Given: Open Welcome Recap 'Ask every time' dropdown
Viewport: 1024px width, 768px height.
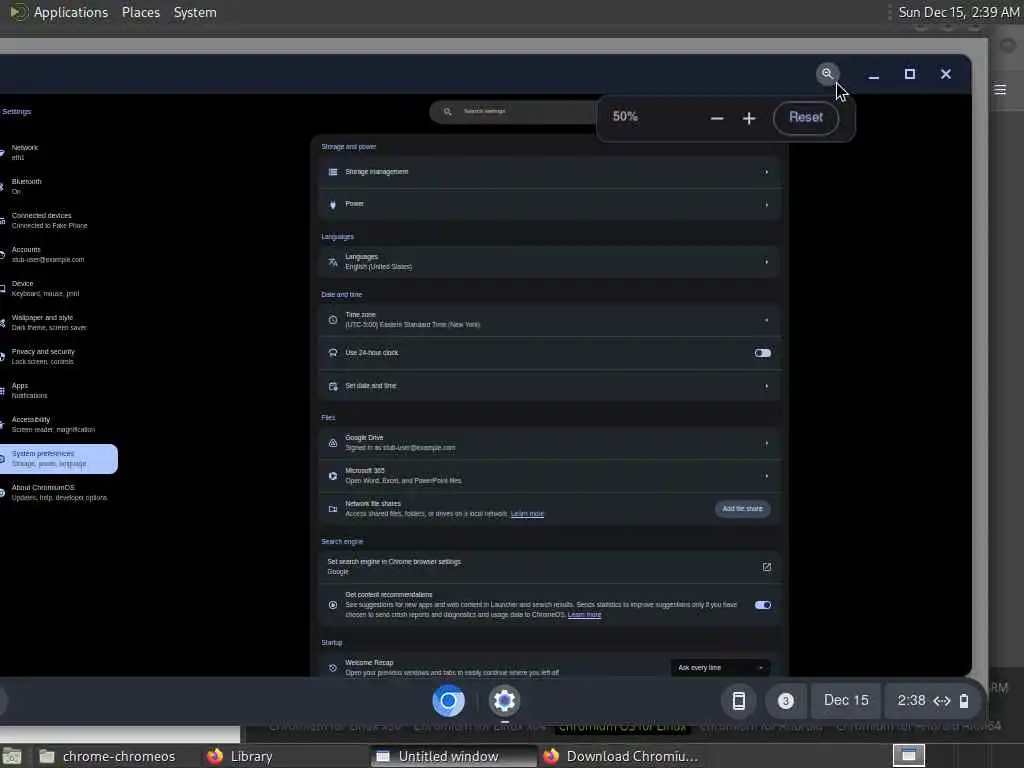Looking at the screenshot, I should click(720, 667).
